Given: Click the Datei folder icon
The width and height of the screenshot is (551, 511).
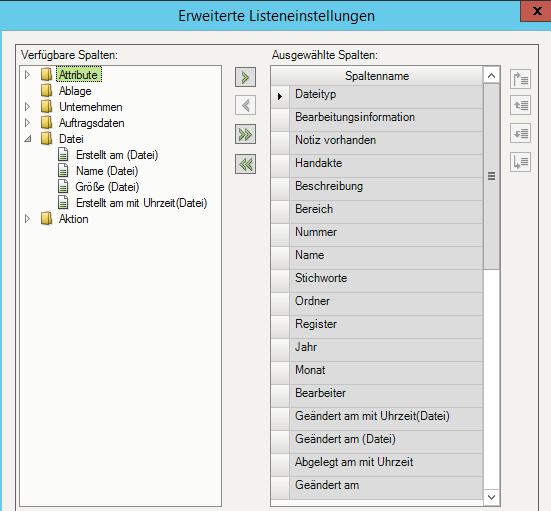Looking at the screenshot, I should click(x=46, y=138).
